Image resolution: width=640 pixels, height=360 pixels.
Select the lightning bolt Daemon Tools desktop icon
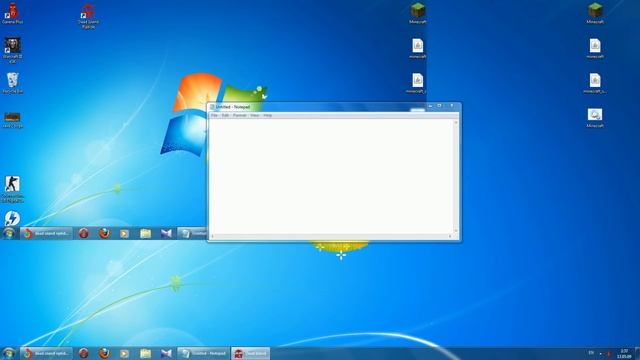(x=12, y=218)
